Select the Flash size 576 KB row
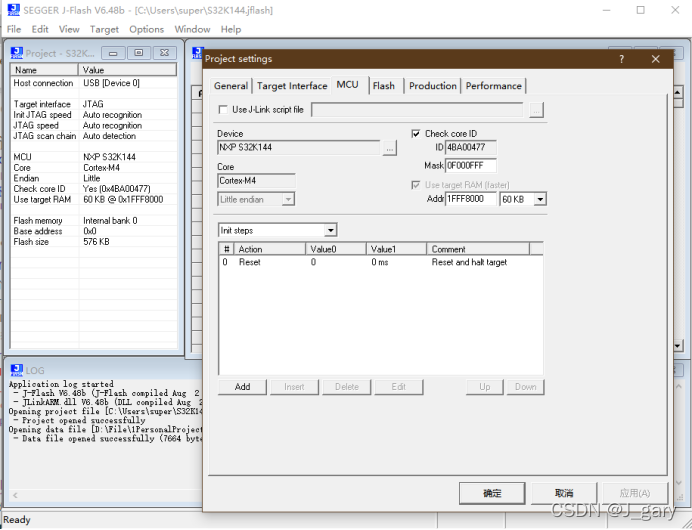 point(94,242)
